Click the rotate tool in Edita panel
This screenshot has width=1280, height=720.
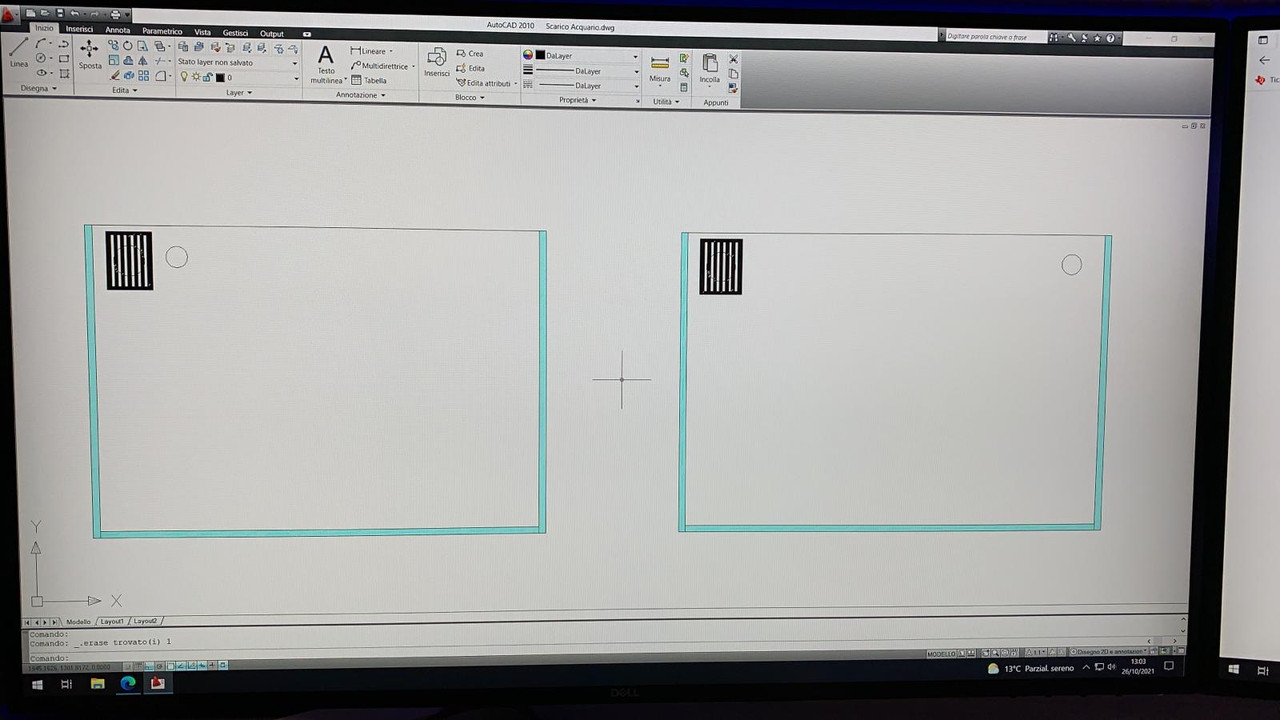[x=127, y=46]
